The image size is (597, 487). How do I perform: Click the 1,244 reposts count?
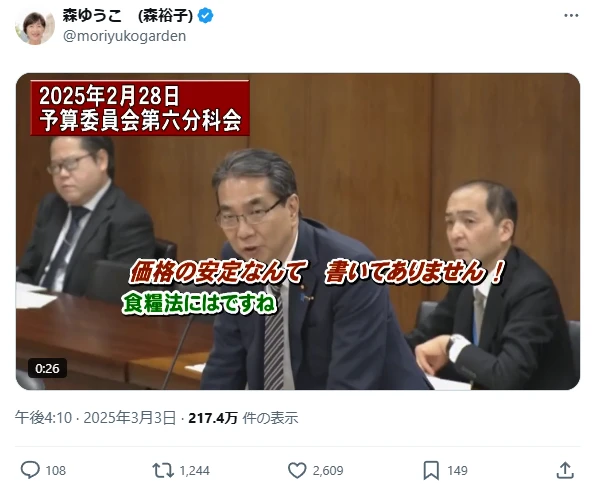(x=195, y=471)
